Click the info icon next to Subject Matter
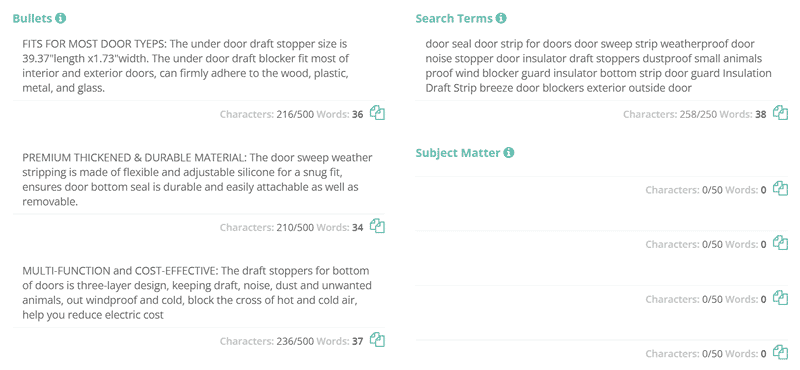This screenshot has height=370, width=800. coord(509,153)
